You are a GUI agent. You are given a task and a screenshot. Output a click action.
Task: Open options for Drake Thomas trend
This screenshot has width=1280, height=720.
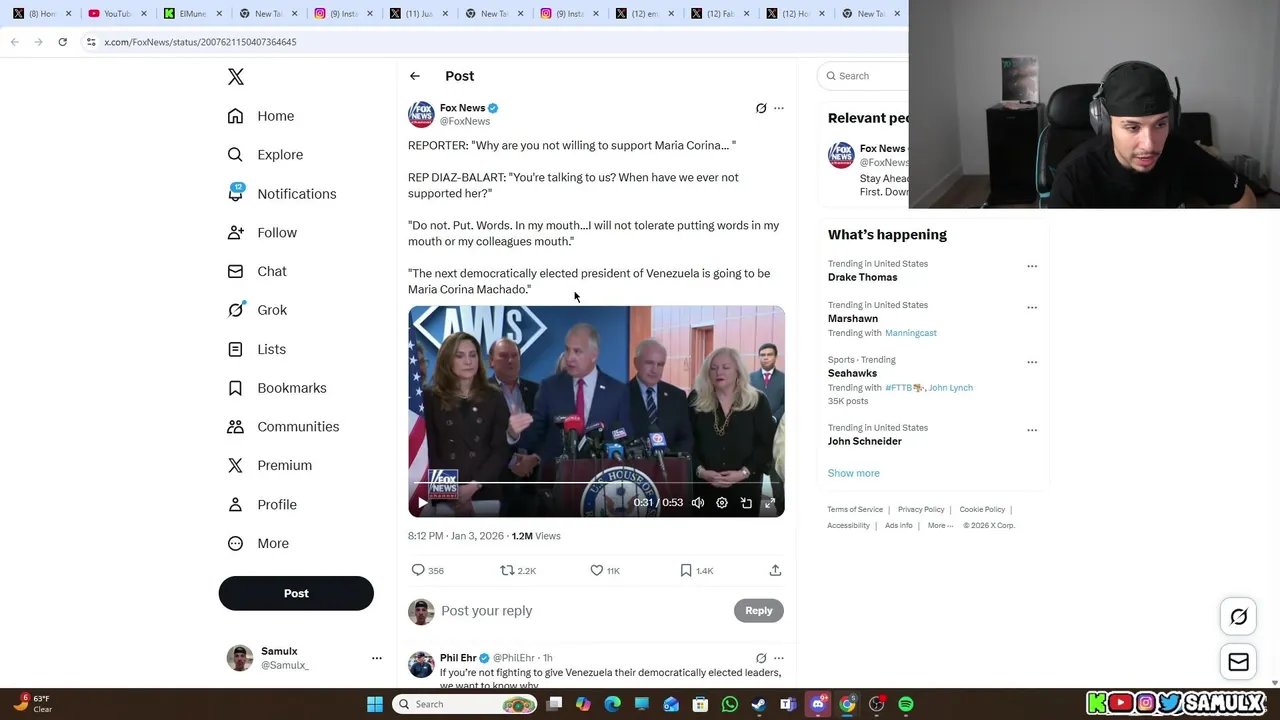click(x=1032, y=266)
